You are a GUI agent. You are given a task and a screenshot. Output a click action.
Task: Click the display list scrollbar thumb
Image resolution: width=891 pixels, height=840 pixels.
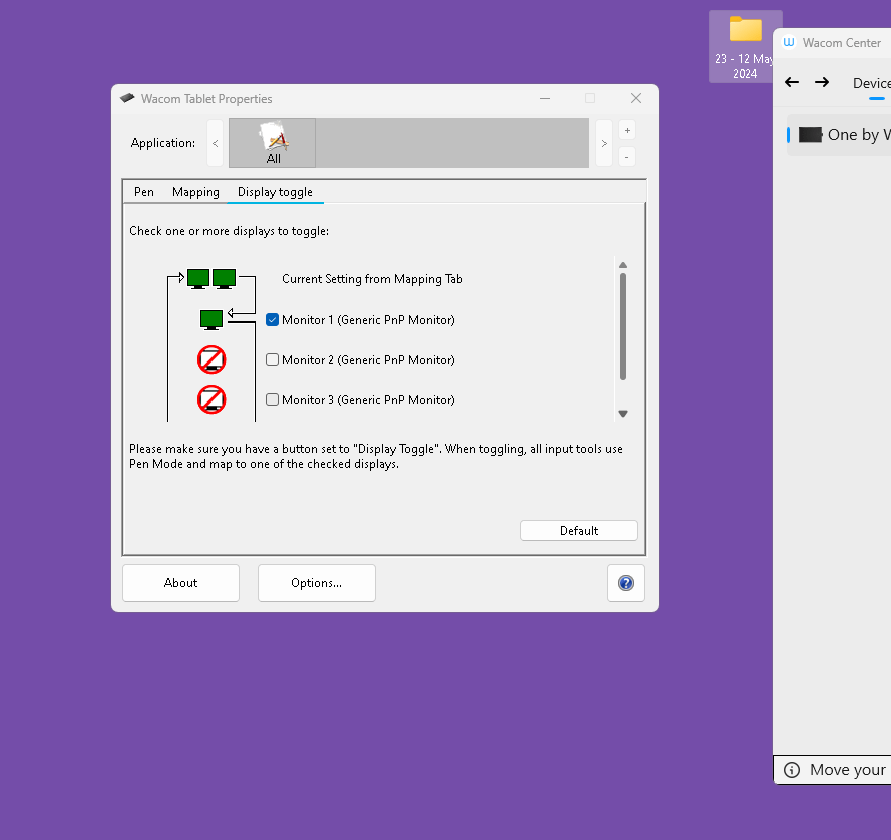click(x=623, y=326)
